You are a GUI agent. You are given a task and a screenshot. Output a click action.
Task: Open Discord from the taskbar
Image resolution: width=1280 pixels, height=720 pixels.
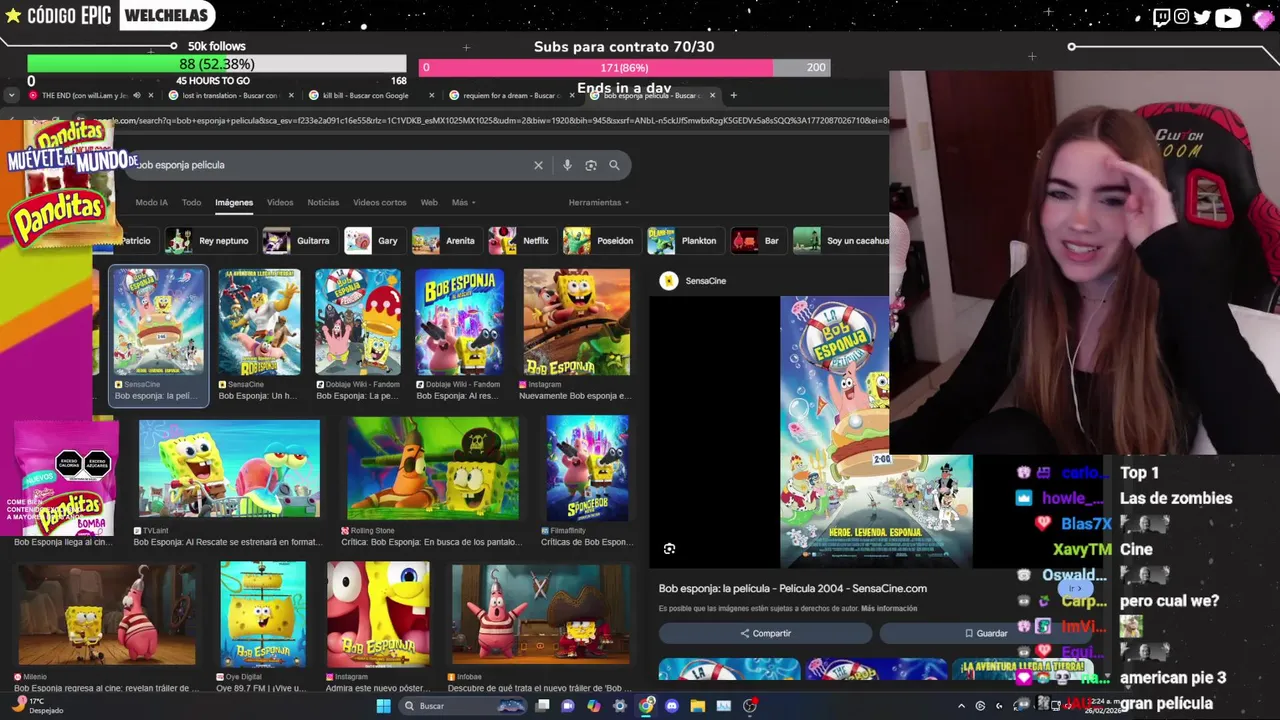671,706
